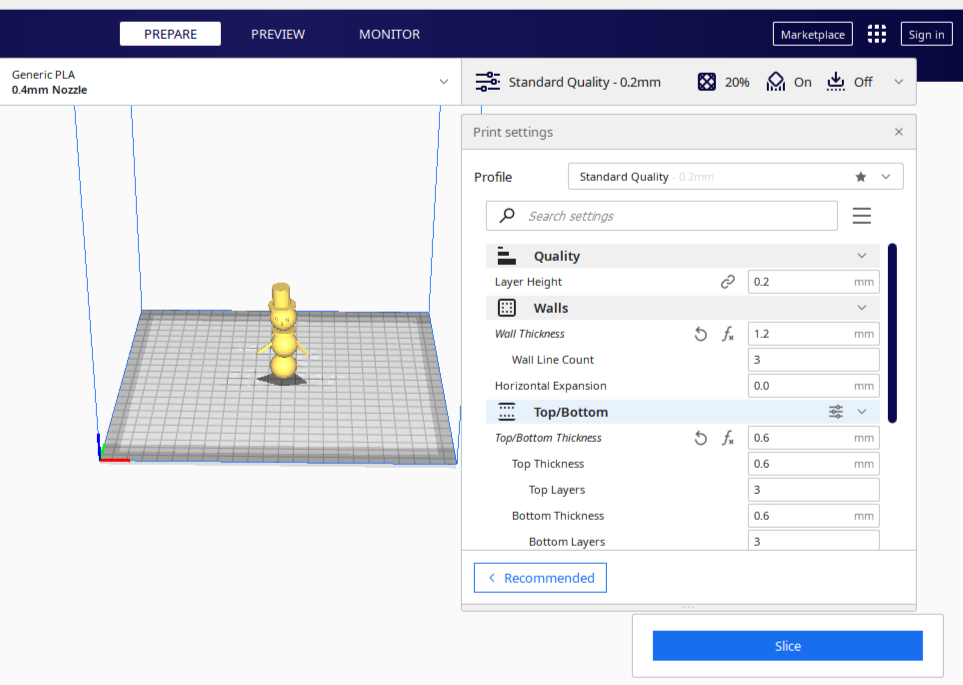The image size is (963, 685).
Task: Edit the Wall Thickness value field
Action: click(813, 334)
